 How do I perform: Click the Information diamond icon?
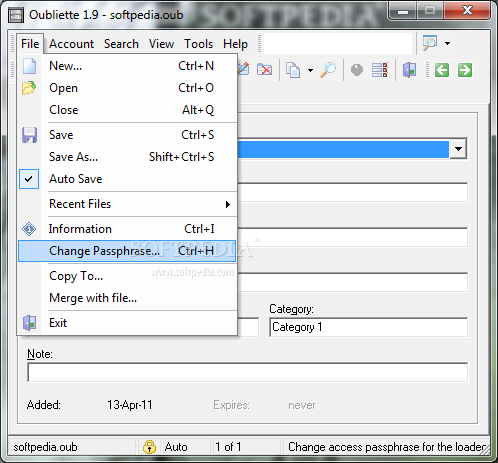point(29,229)
